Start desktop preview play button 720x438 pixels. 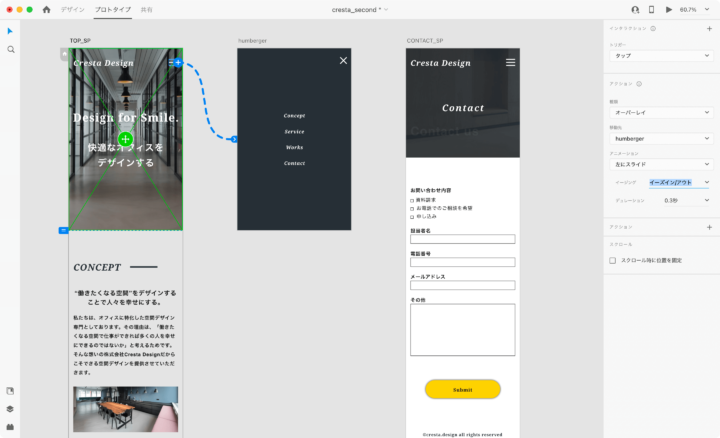tap(669, 10)
